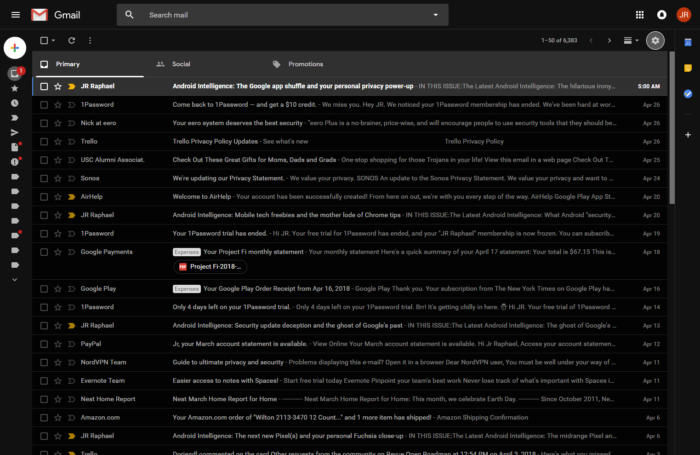
Task: Open Snoozed clock in the sidebar
Action: 15,103
